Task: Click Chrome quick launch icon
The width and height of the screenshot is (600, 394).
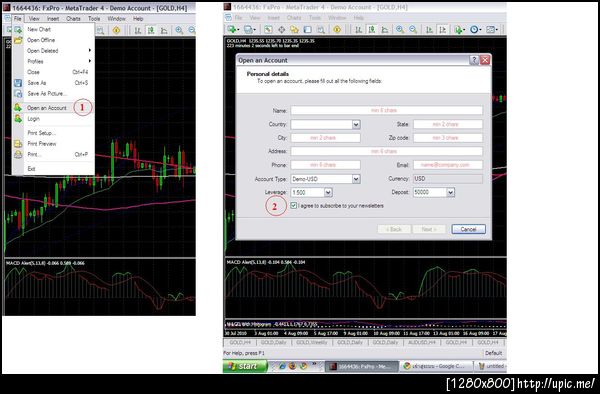Action: click(x=303, y=366)
